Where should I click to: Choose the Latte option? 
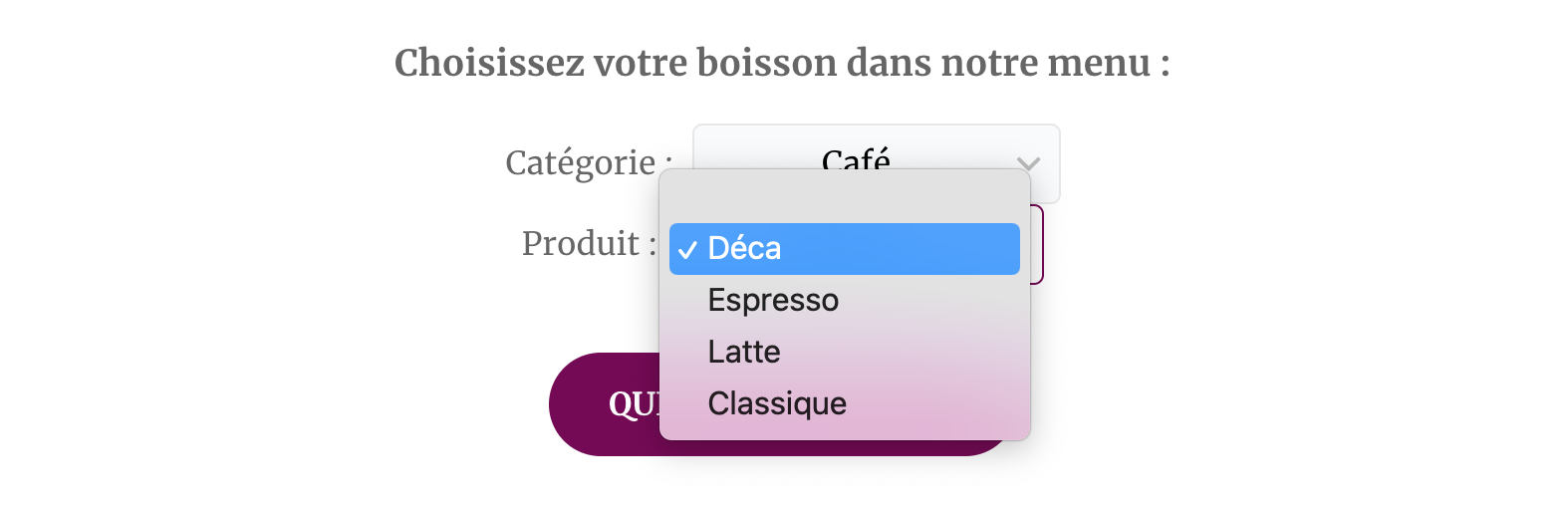pyautogui.click(x=845, y=352)
